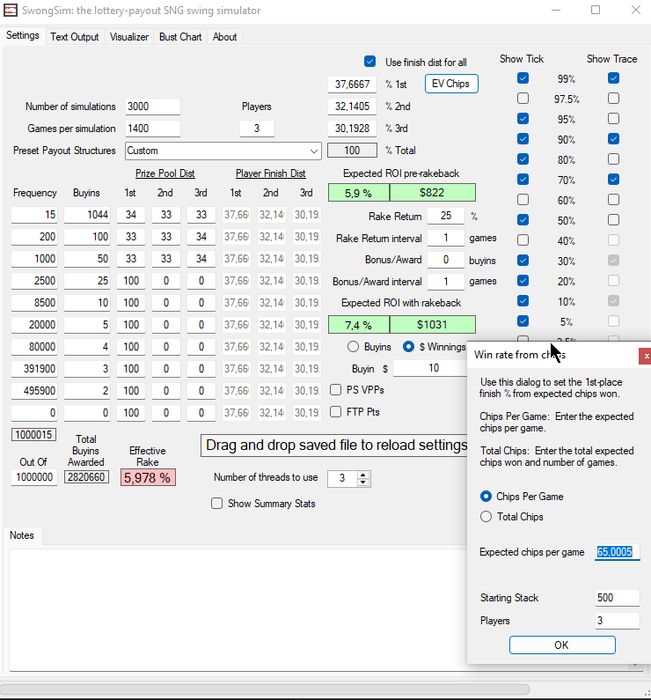
Task: Click the horizontal scrollbar at bottom
Action: tap(264, 690)
